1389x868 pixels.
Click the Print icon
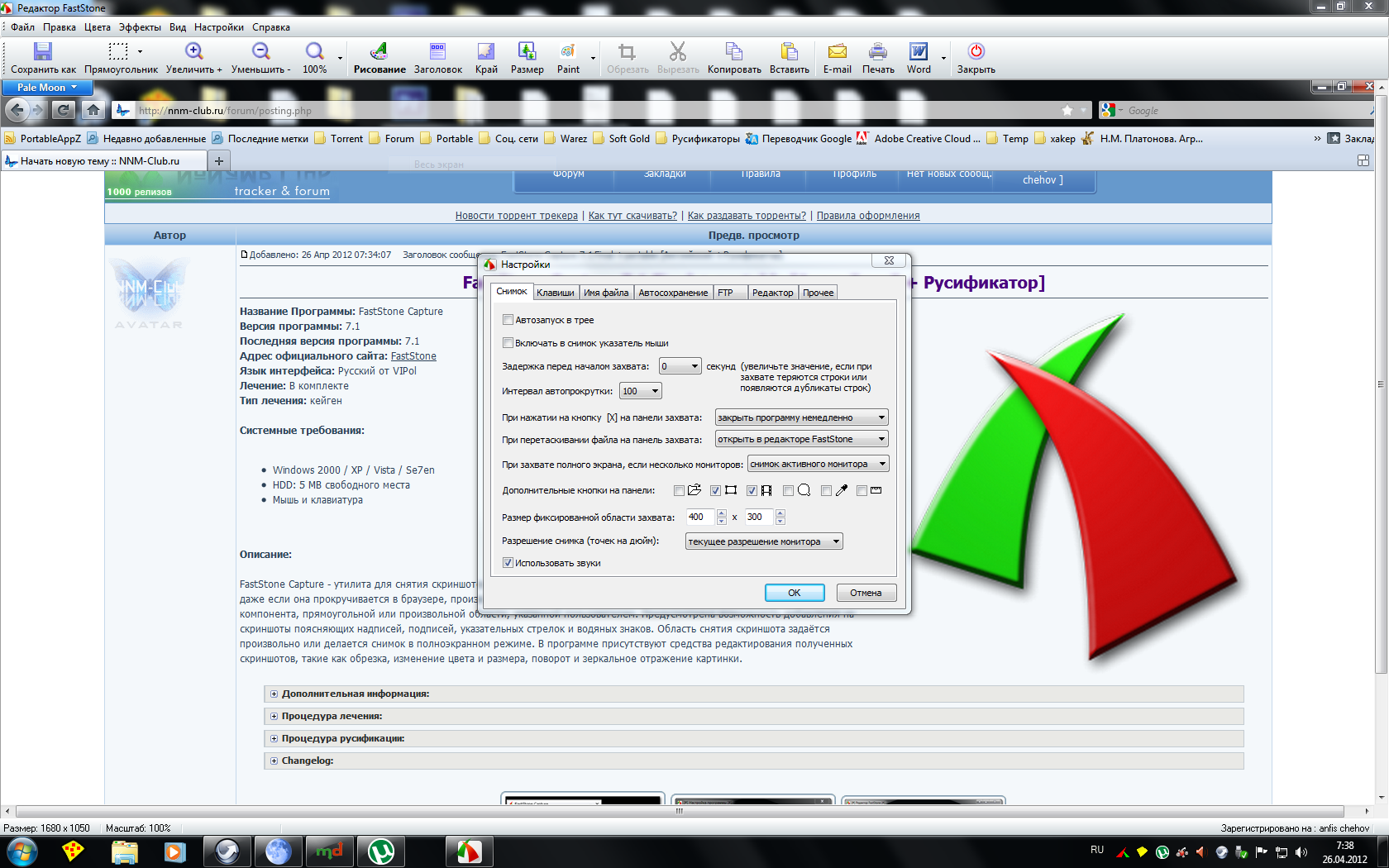(878, 52)
